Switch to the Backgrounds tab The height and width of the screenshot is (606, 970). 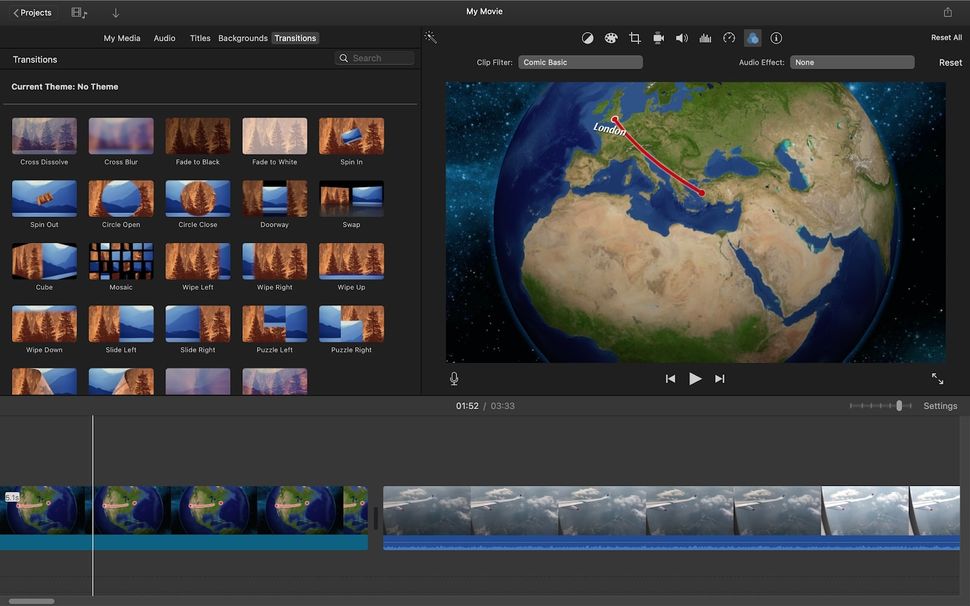[x=242, y=37]
